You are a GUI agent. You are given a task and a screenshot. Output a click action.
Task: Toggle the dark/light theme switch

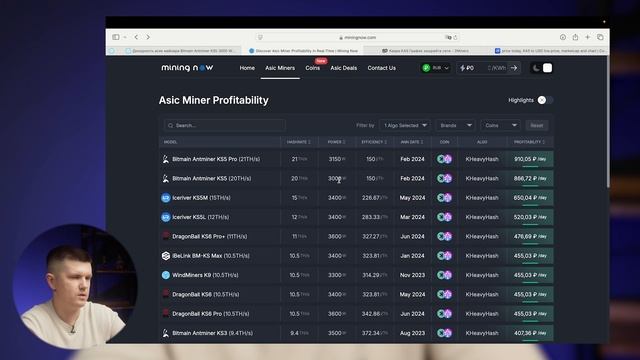[542, 68]
